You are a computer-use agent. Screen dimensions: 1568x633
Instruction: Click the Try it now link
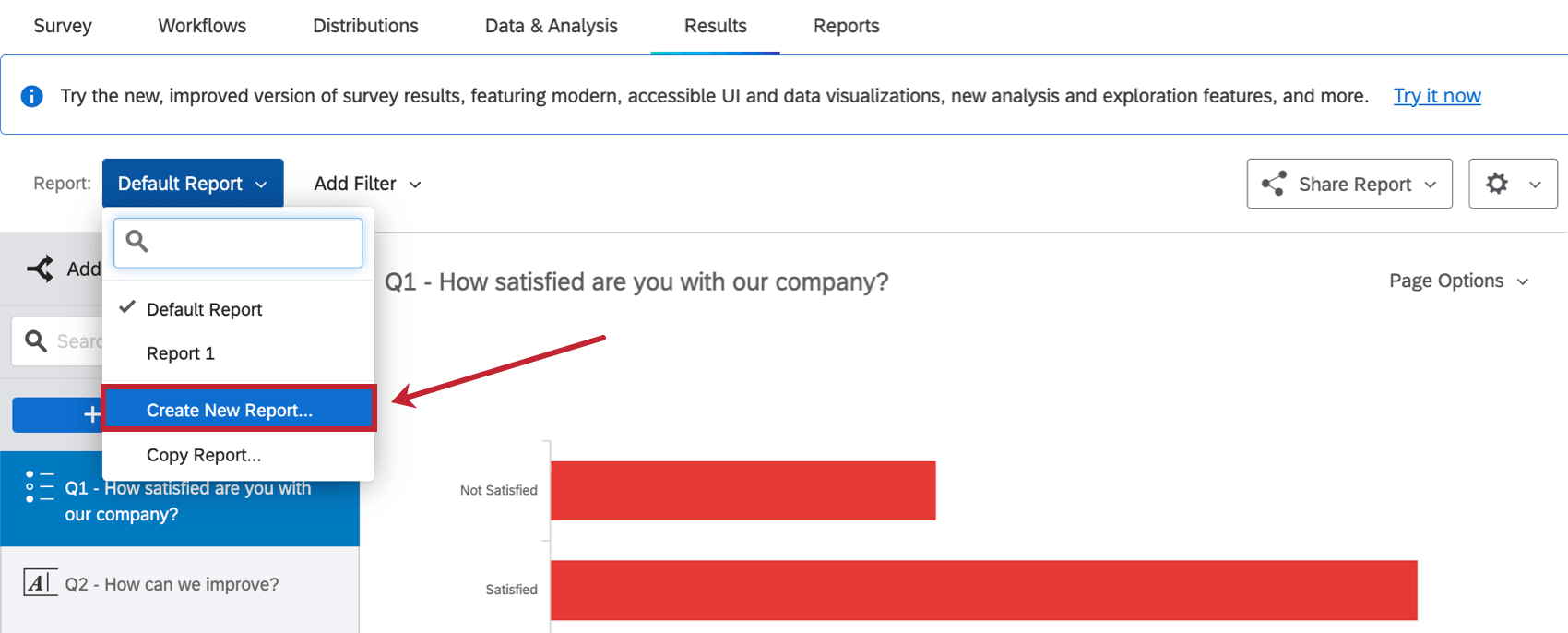pyautogui.click(x=1437, y=95)
